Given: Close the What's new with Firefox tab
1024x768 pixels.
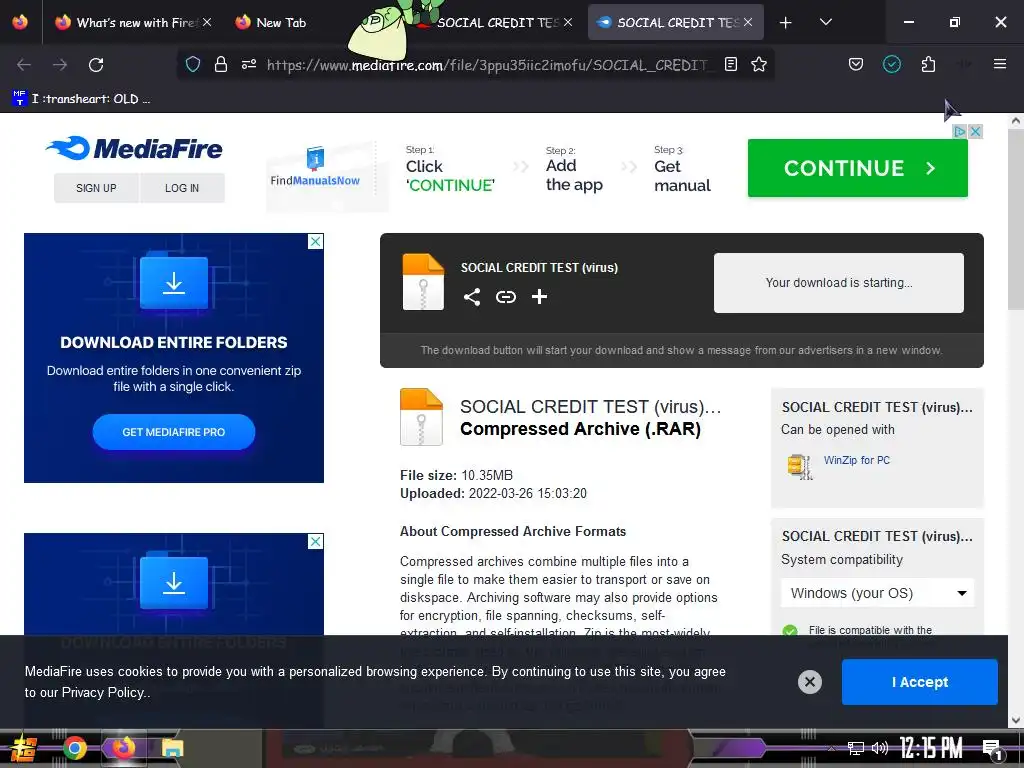Looking at the screenshot, I should (x=206, y=22).
